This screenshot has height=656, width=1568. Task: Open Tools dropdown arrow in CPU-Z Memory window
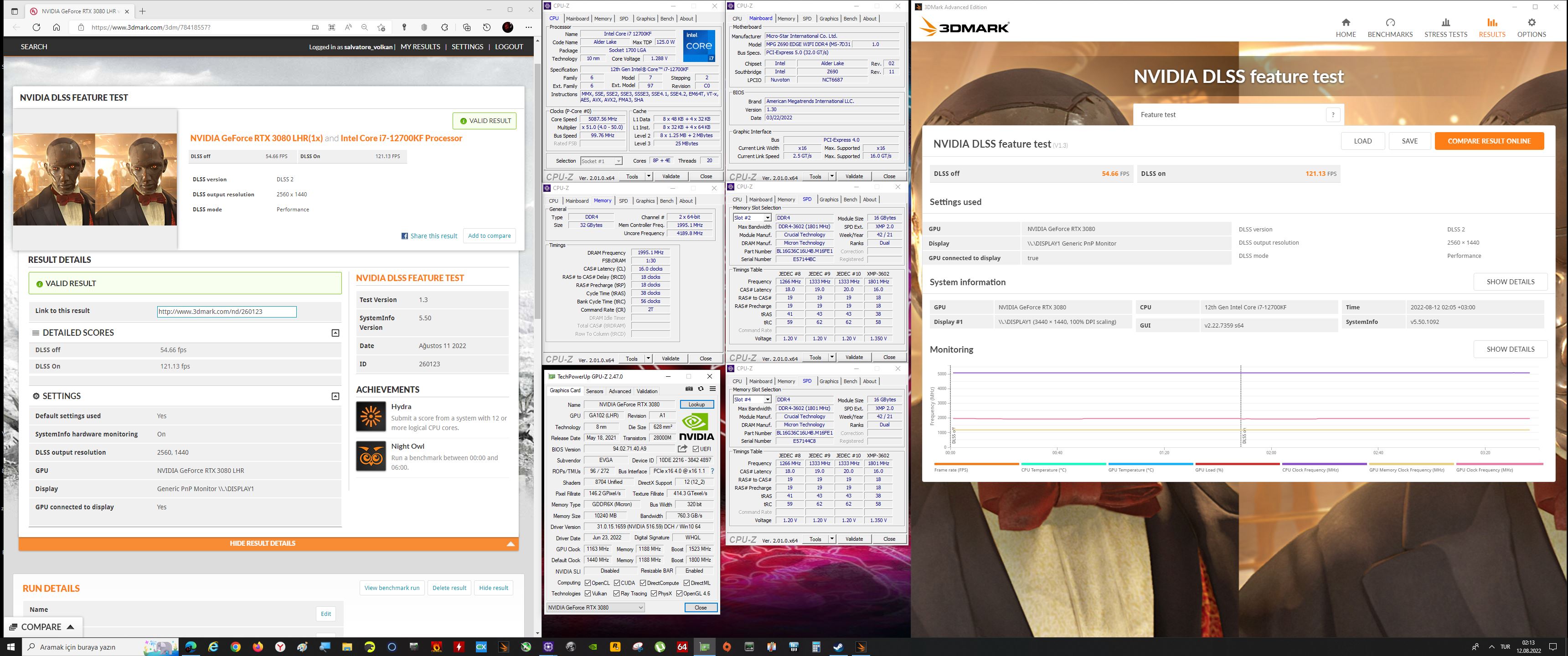[x=648, y=359]
